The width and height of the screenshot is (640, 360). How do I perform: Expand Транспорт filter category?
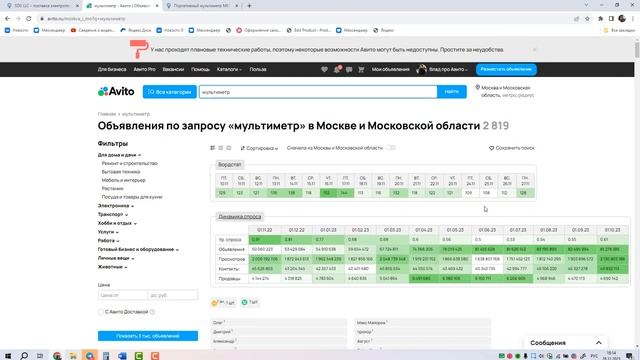[x=113, y=214]
